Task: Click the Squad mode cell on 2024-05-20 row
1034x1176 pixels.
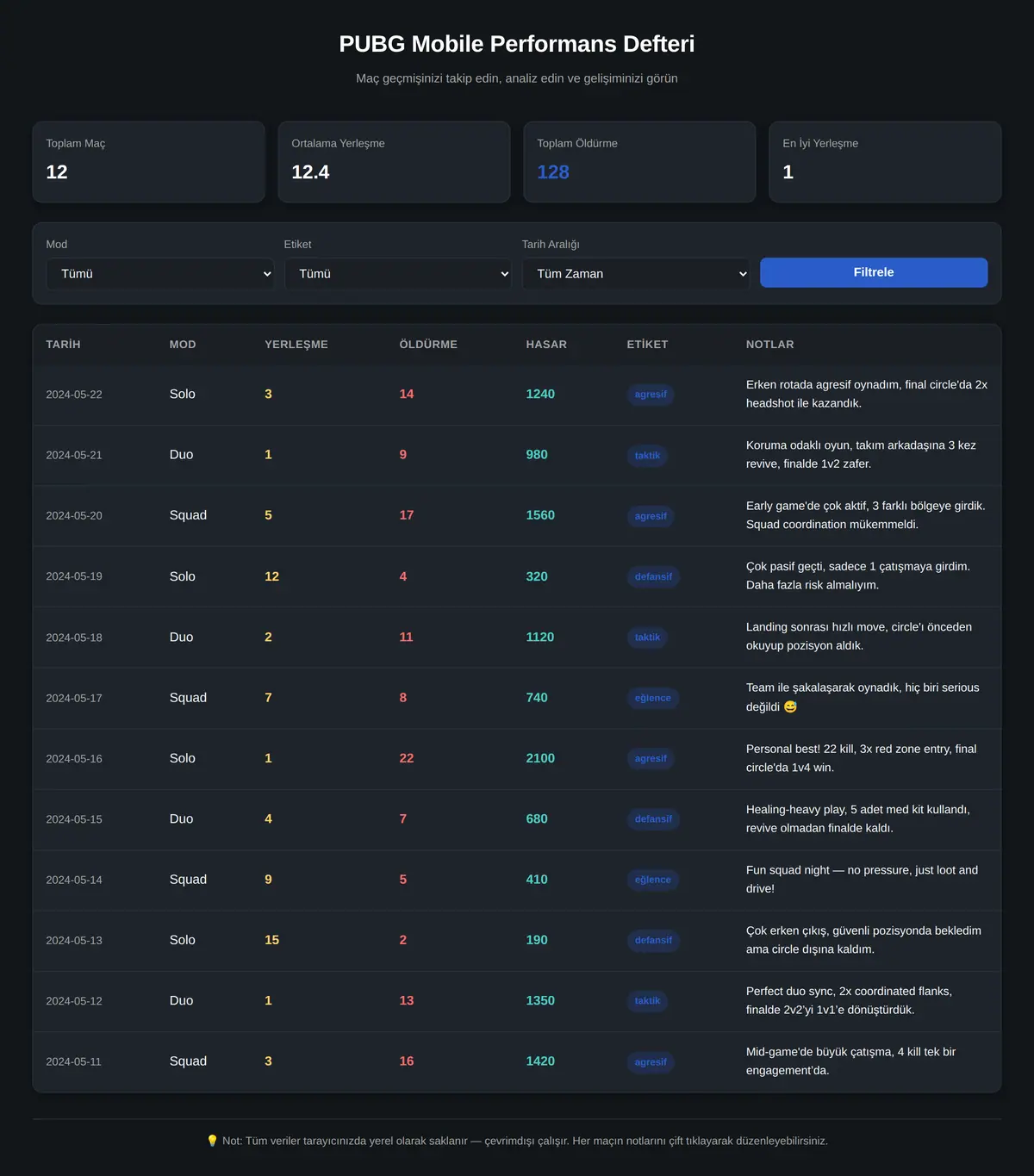Action: coord(188,515)
